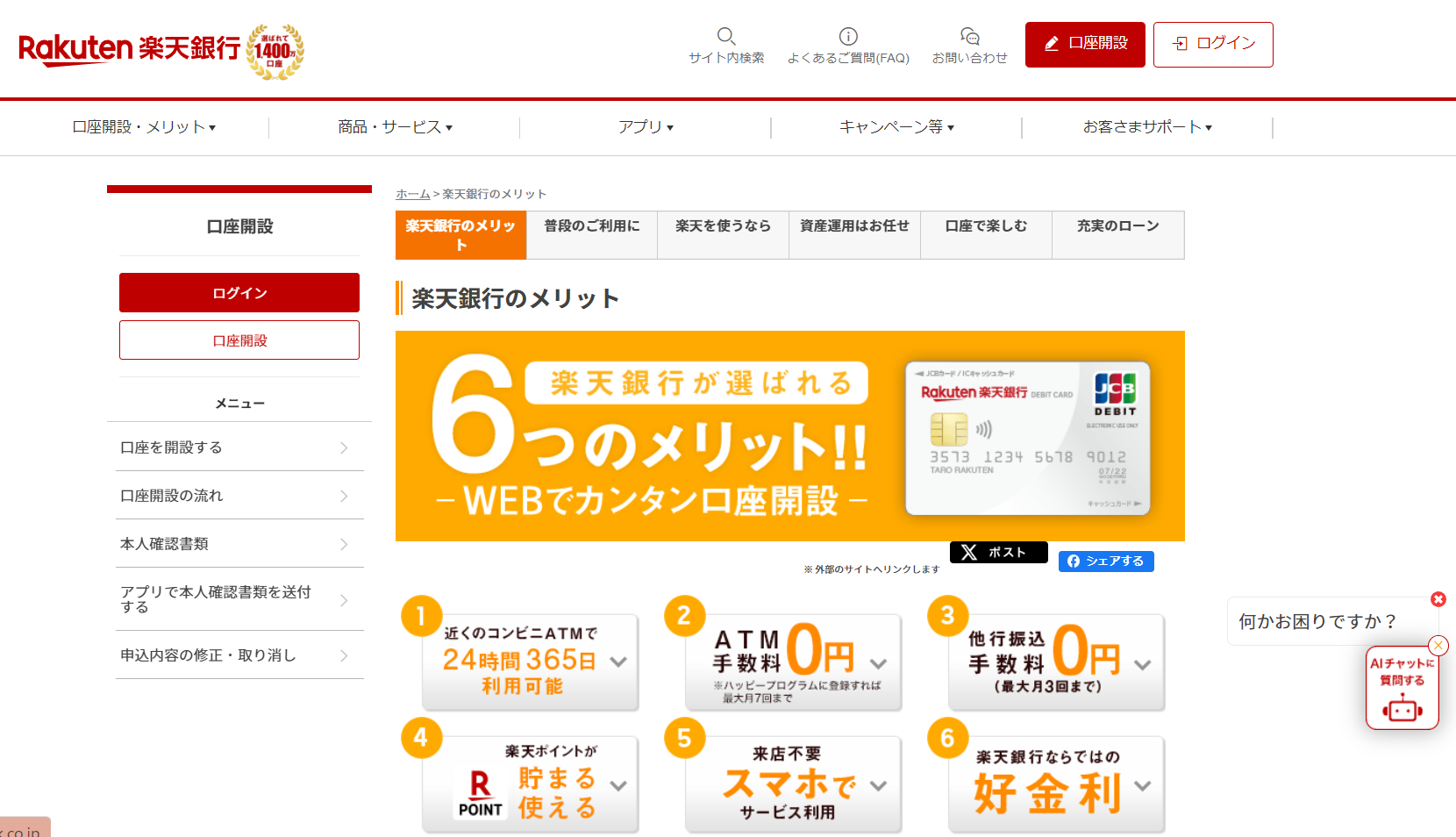Click the Facebook シェアする button
This screenshot has height=837, width=1456.
point(1106,562)
